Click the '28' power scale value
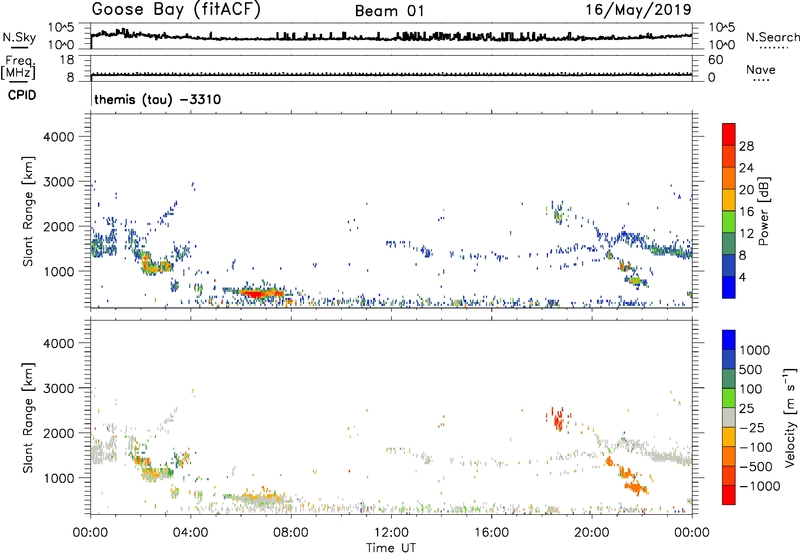Screen dimensions: 800x554 point(746,146)
